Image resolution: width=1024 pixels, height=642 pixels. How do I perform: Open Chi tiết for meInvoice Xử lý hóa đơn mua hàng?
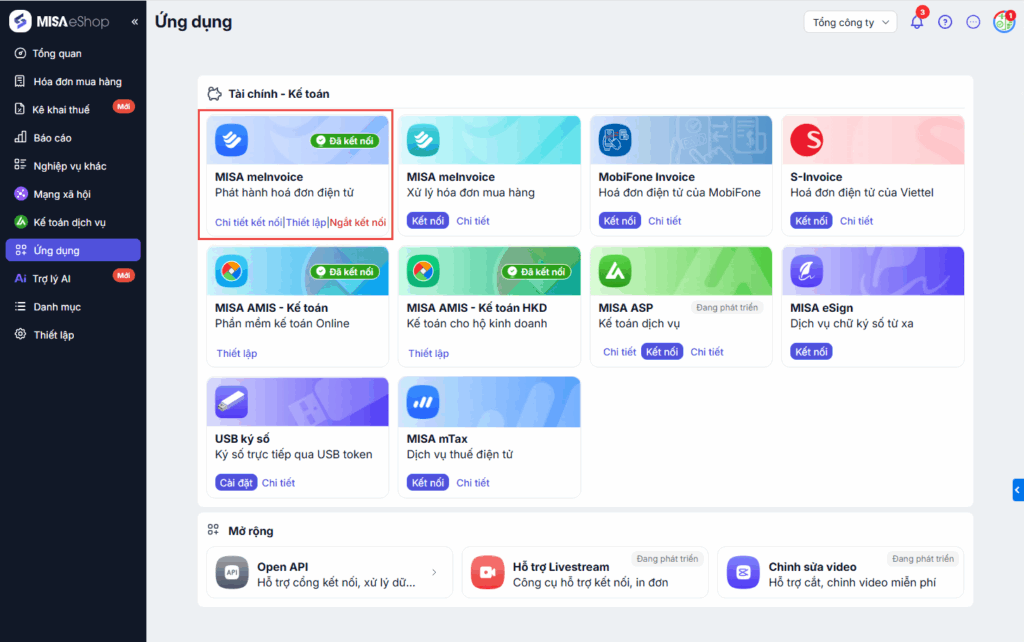click(473, 221)
